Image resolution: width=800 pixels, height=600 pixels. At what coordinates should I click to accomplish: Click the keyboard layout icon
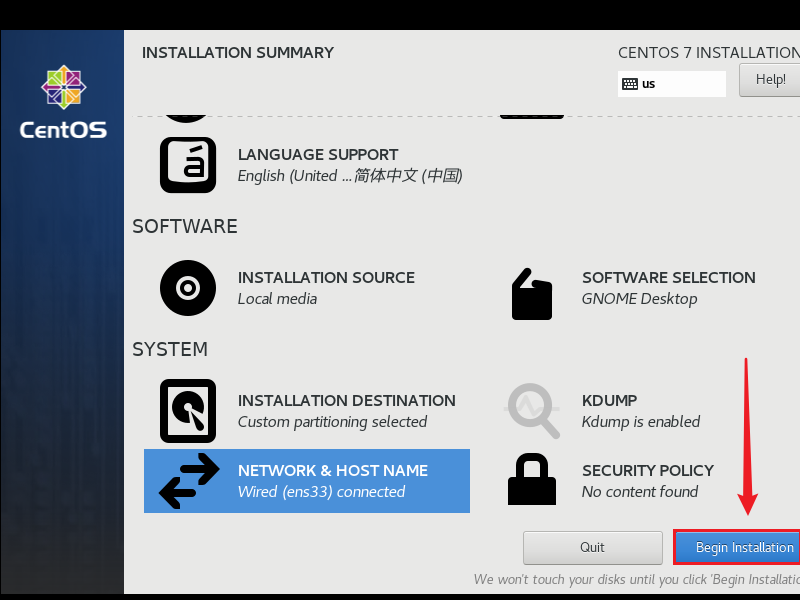point(630,84)
